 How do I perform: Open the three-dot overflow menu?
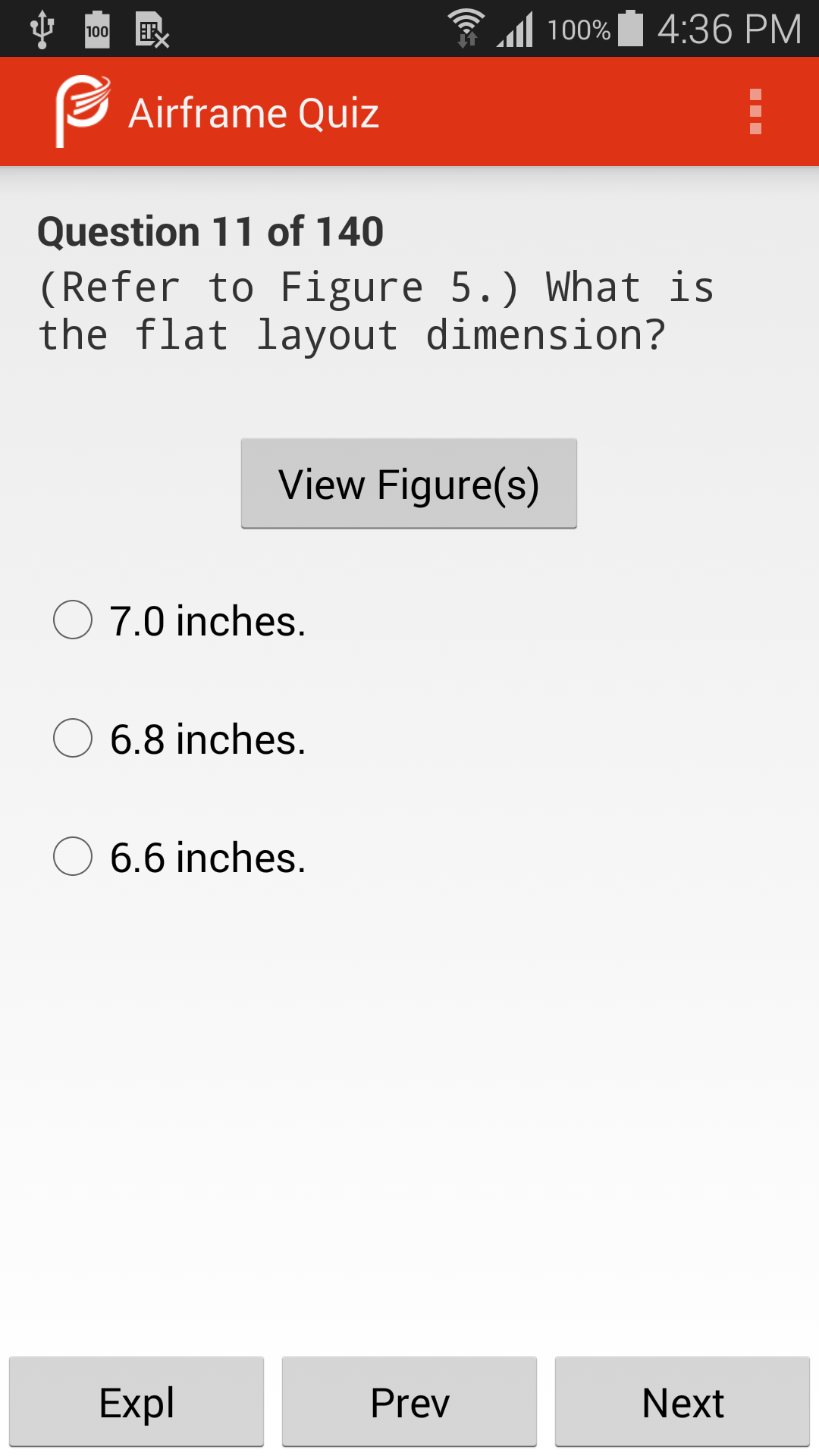755,112
